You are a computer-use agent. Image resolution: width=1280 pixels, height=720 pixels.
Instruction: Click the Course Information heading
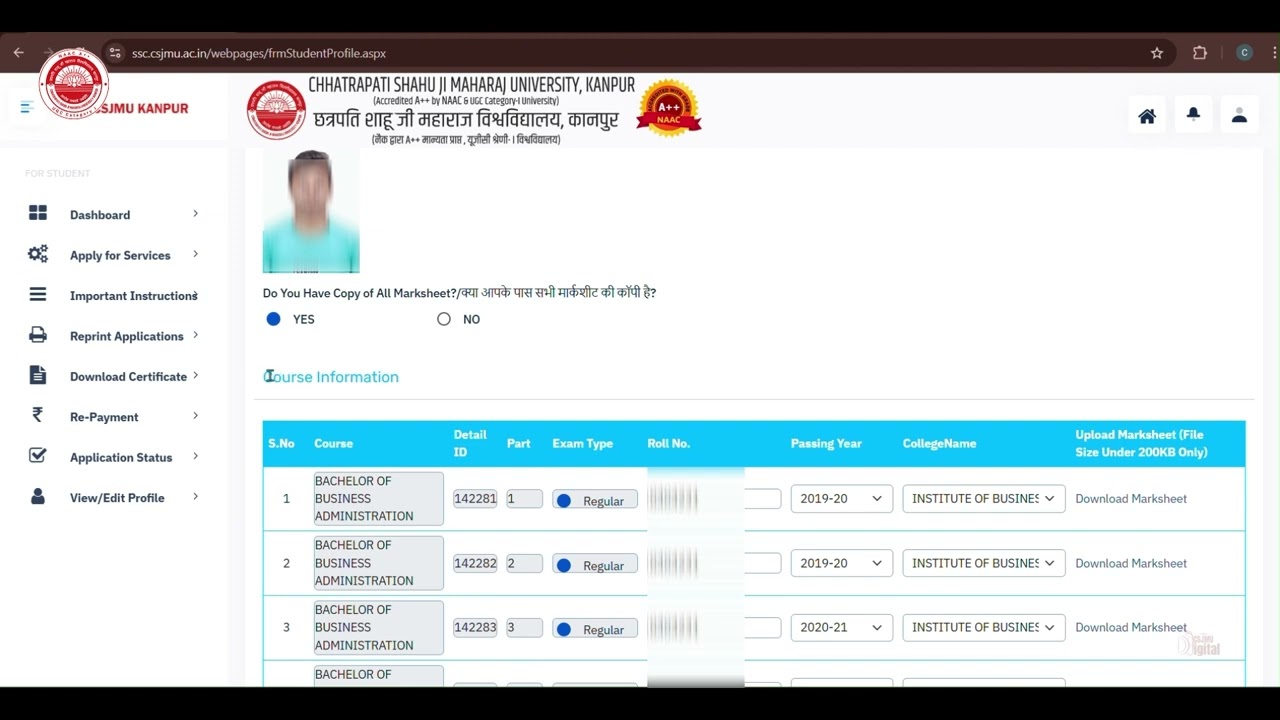(331, 377)
